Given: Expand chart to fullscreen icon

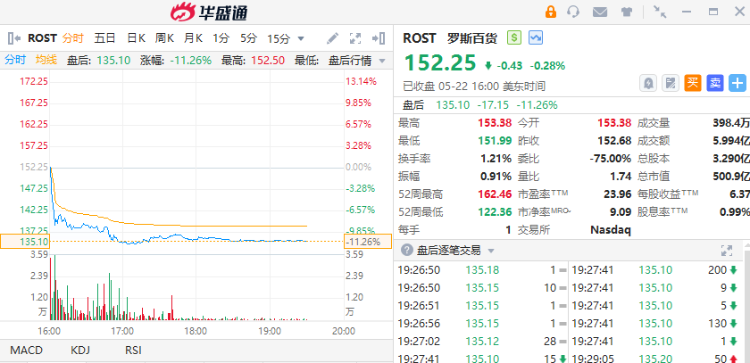Looking at the screenshot, I should pos(355,38).
